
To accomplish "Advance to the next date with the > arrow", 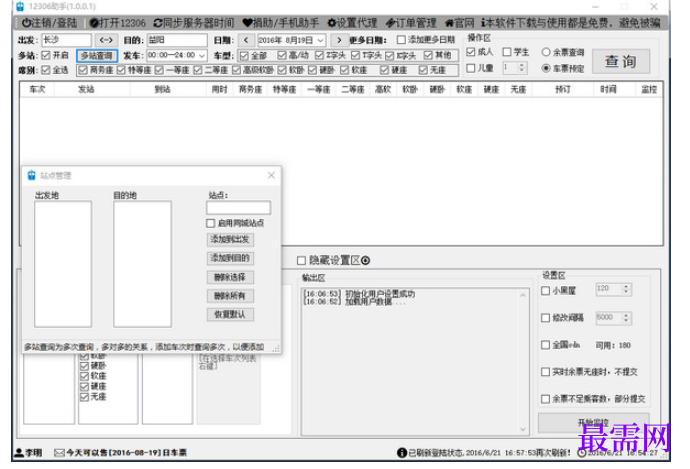I will pyautogui.click(x=339, y=40).
